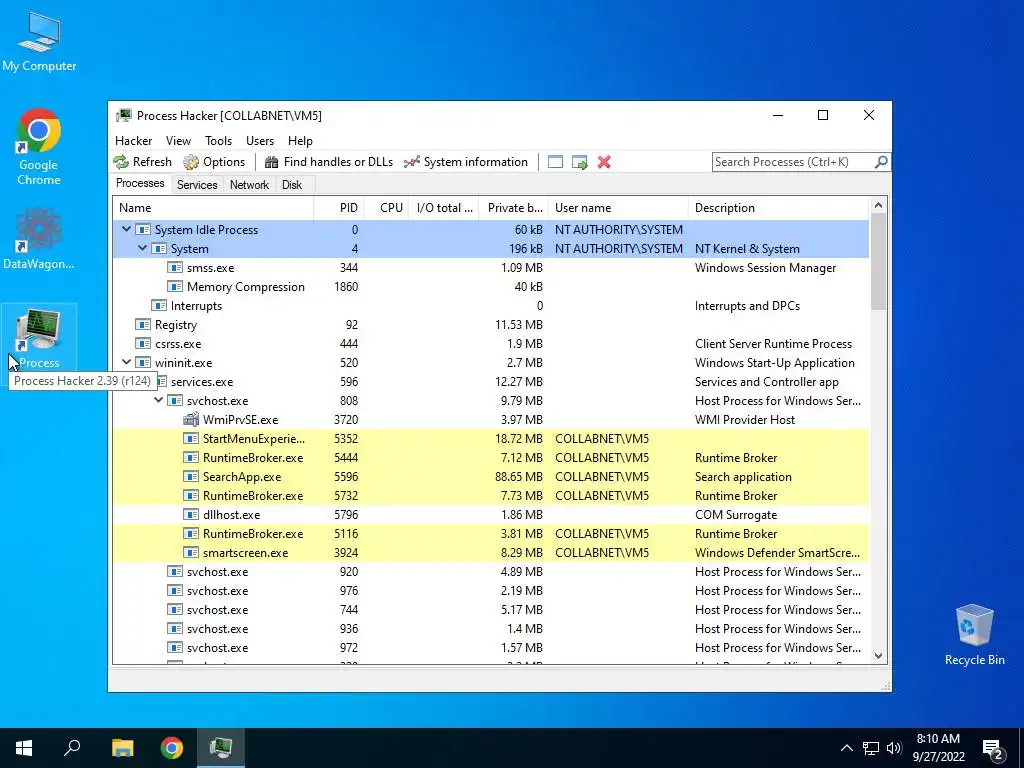This screenshot has width=1024, height=768.
Task: Click the find window and thread icon
Action: pos(579,162)
